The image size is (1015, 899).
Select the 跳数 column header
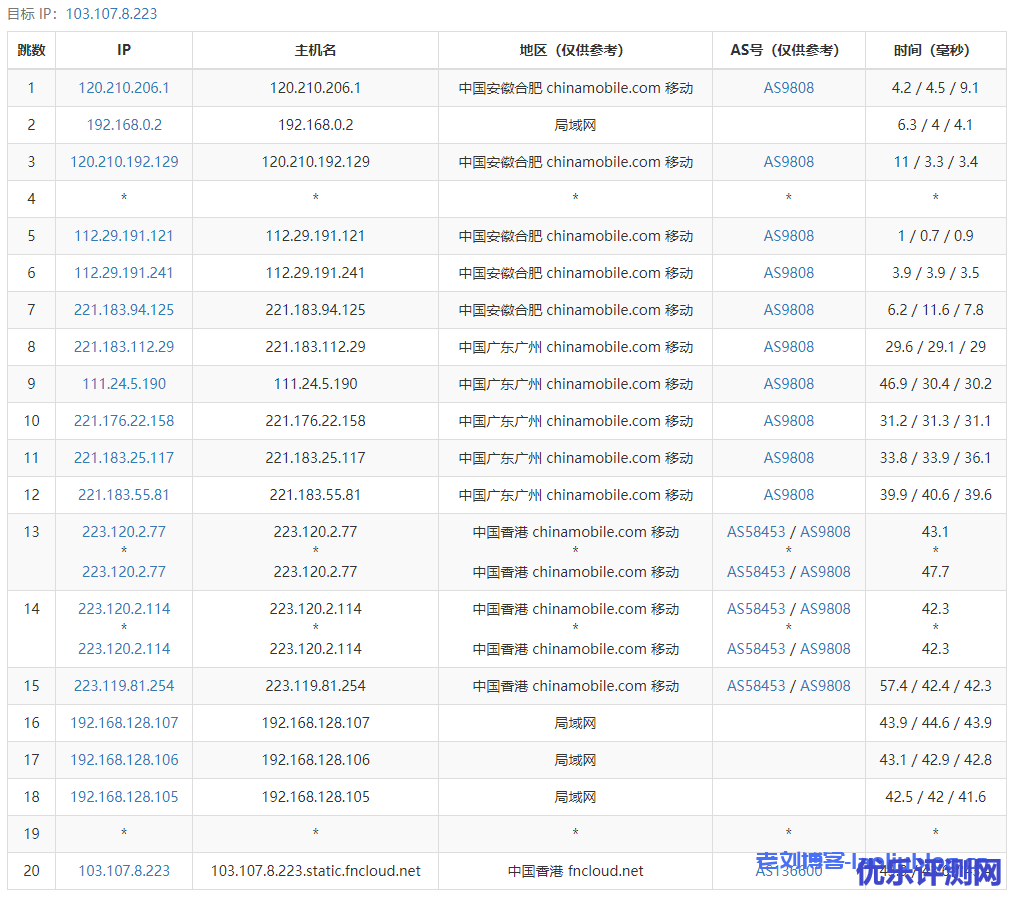pos(31,50)
